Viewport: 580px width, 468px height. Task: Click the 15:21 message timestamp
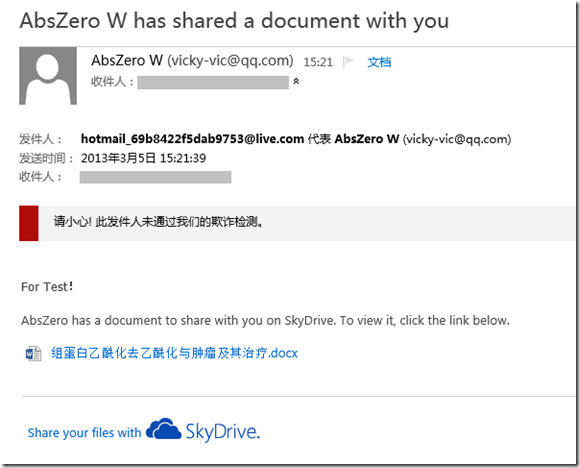[x=318, y=62]
